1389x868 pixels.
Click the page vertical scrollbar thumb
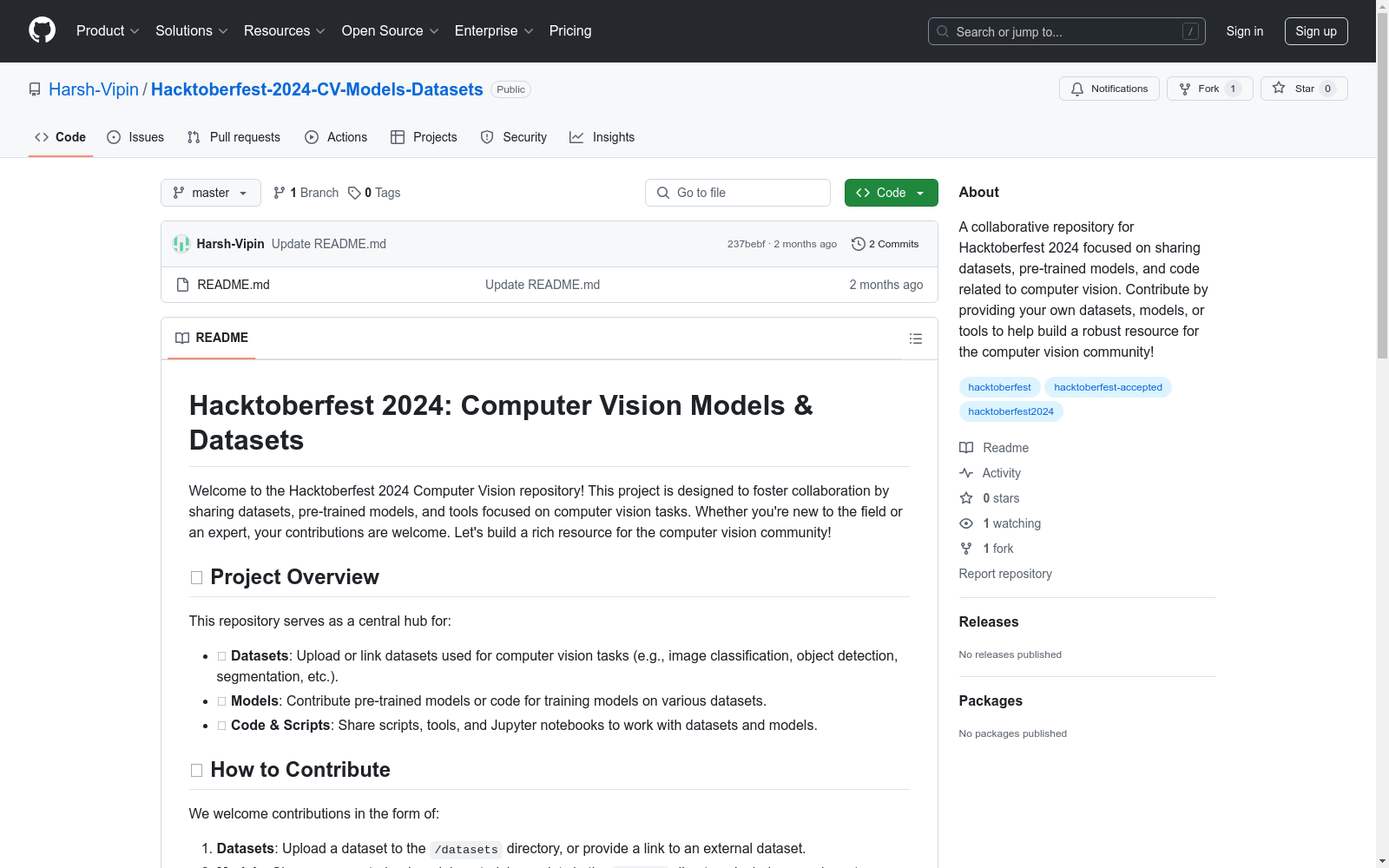click(x=1382, y=187)
